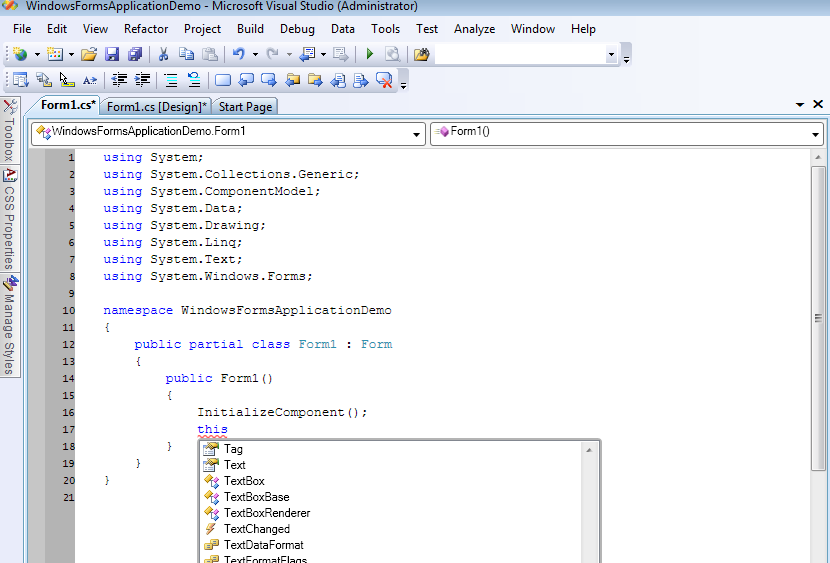Switch to the Start Page tab

245,106
